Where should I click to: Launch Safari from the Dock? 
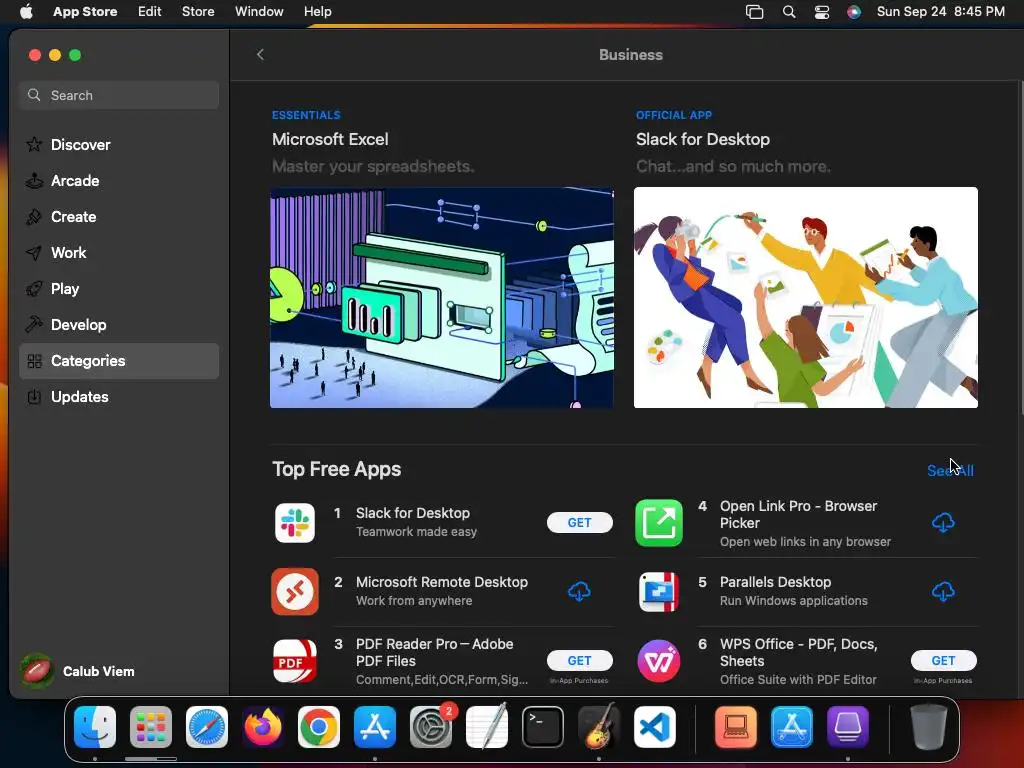pos(207,727)
